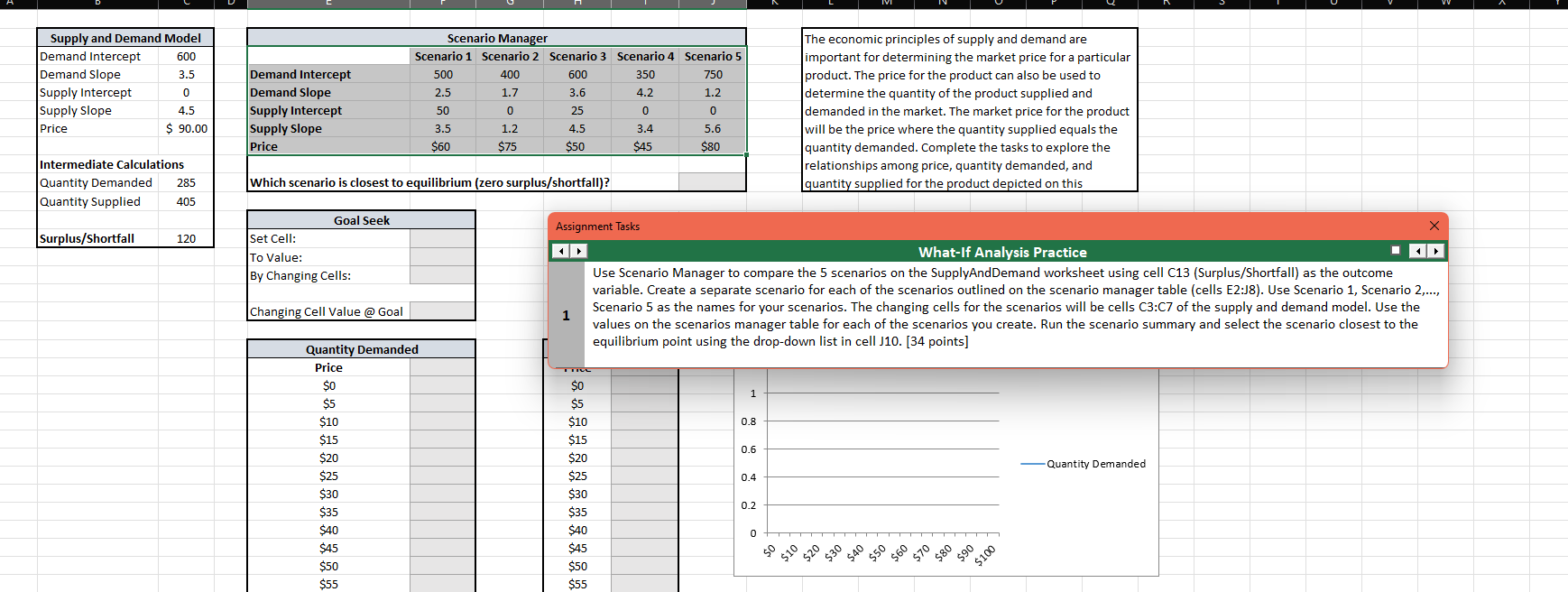1568x592 pixels.
Task: Select Scenario 1 Demand Intercept 500
Action: [443, 74]
